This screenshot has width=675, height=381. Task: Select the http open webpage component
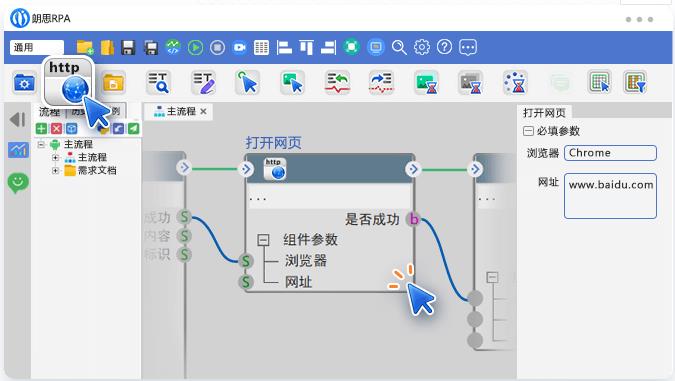[x=68, y=81]
